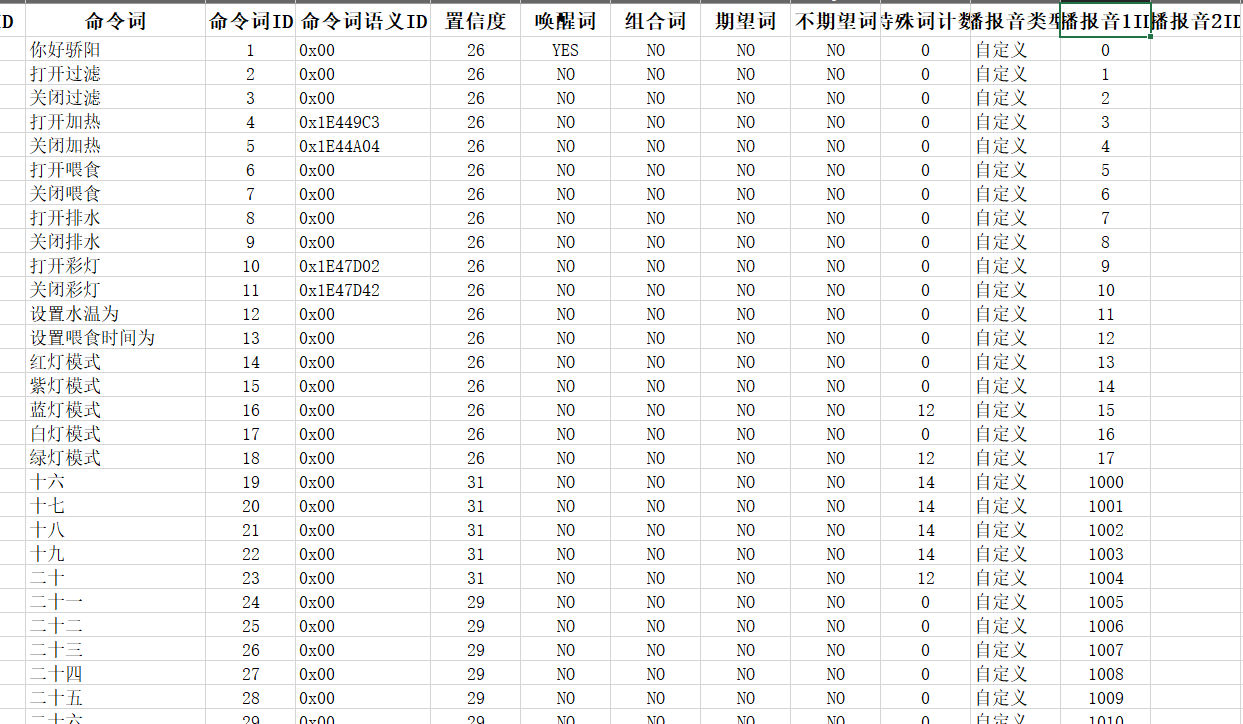
Task: Click the cell 红灯模式
Action: point(116,362)
